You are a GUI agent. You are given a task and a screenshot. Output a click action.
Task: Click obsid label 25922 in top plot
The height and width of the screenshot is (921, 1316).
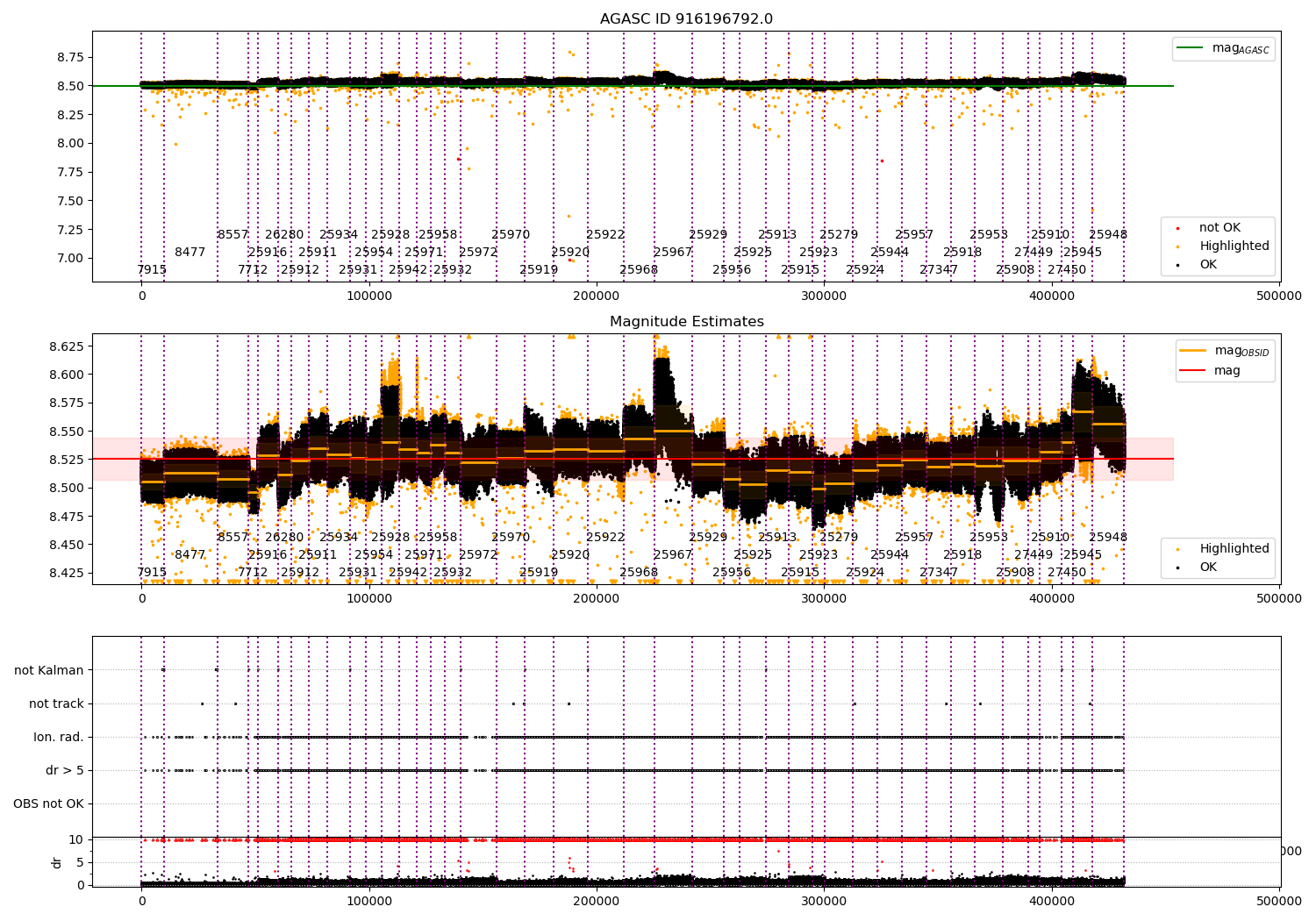point(605,234)
